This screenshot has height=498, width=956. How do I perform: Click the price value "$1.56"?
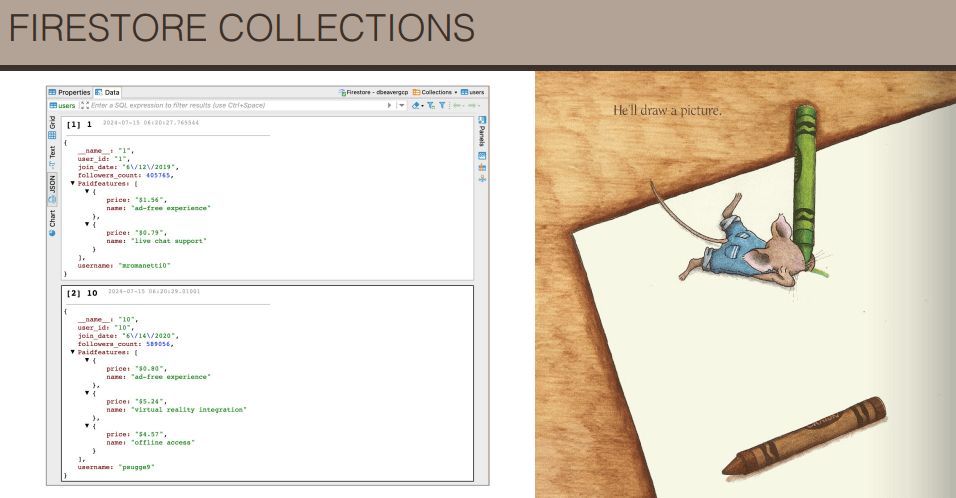point(148,200)
